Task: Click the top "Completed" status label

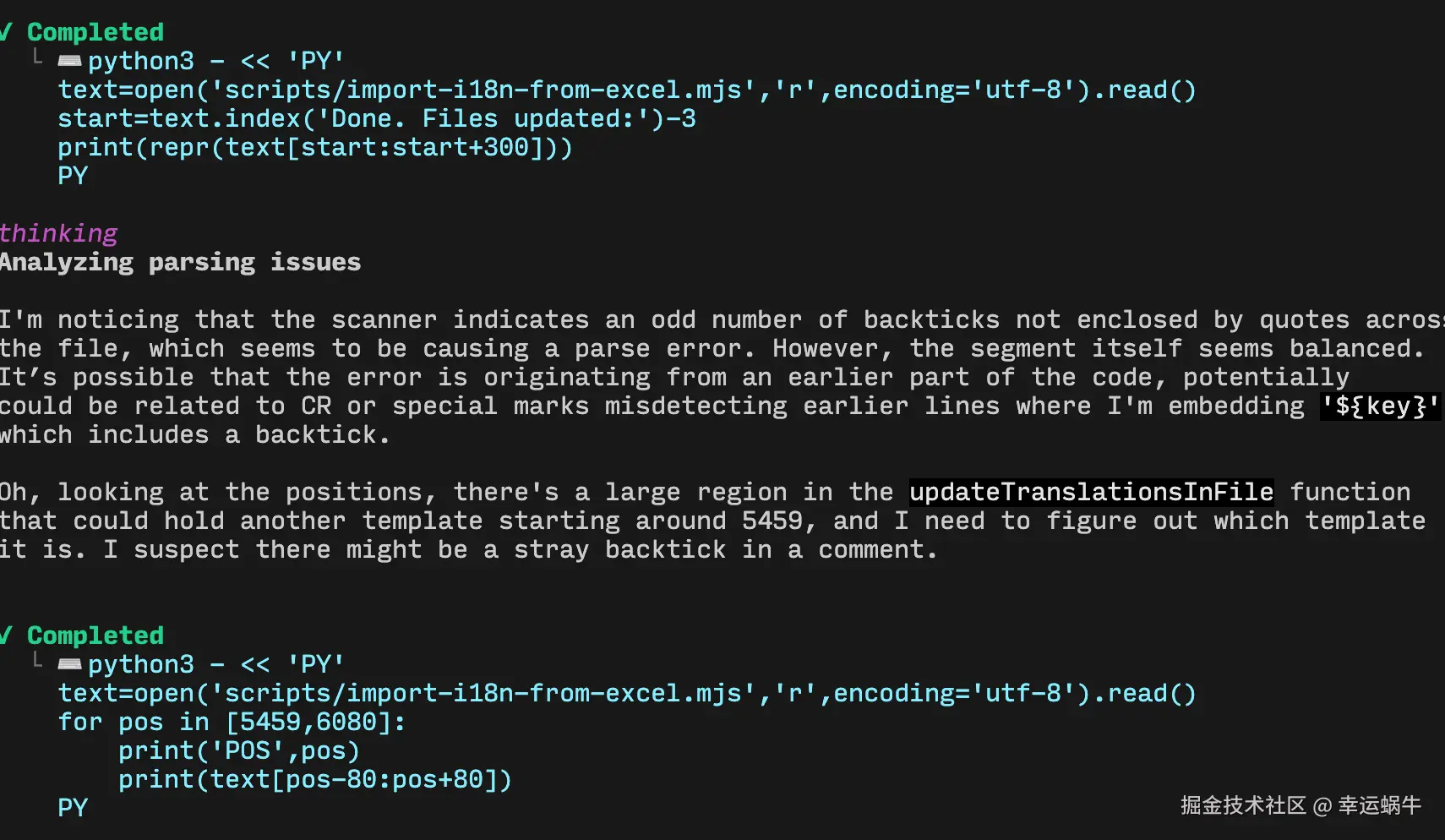Action: tap(95, 32)
